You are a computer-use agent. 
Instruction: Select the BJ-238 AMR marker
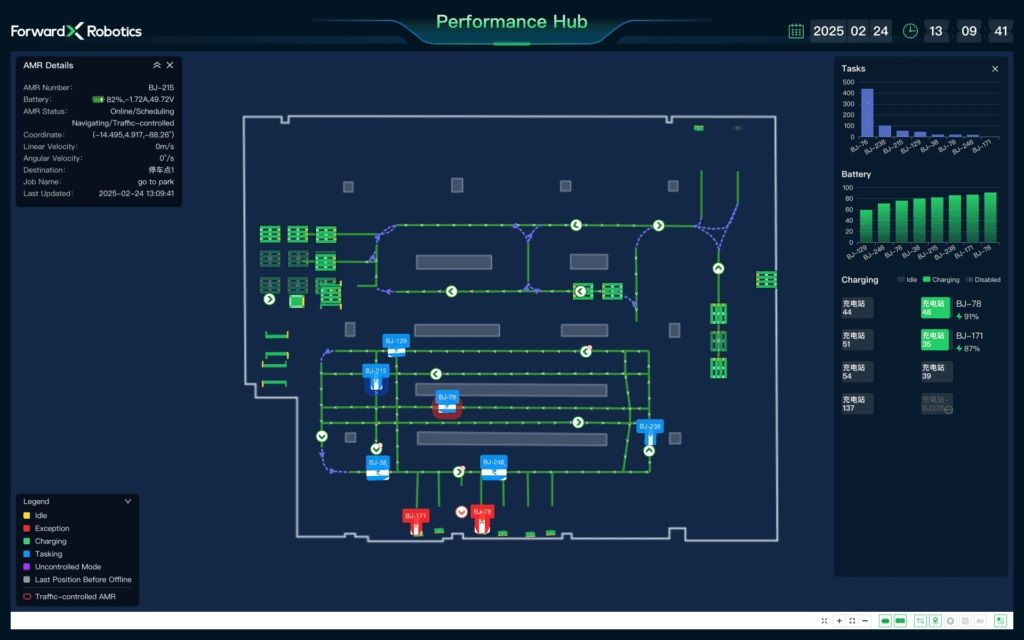coord(649,430)
